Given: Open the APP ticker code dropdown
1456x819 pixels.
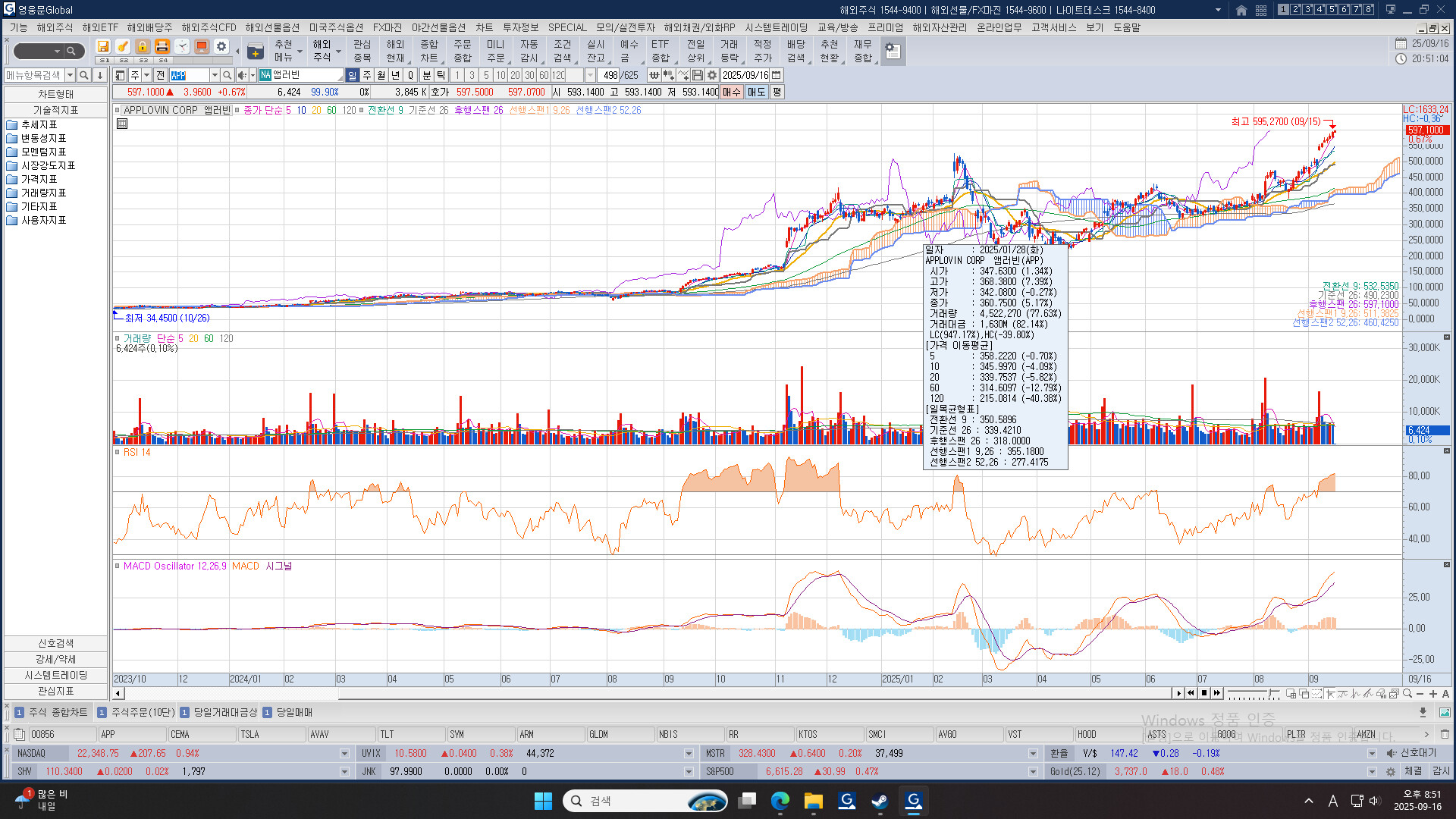Looking at the screenshot, I should pos(215,75).
